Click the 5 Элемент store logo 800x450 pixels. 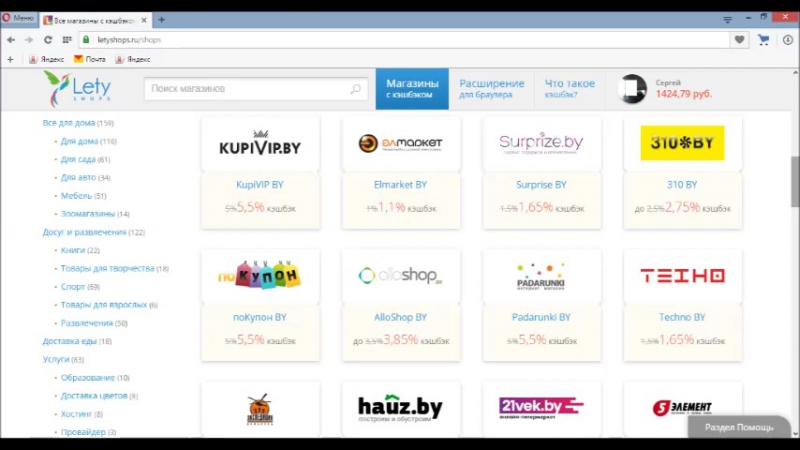click(682, 408)
